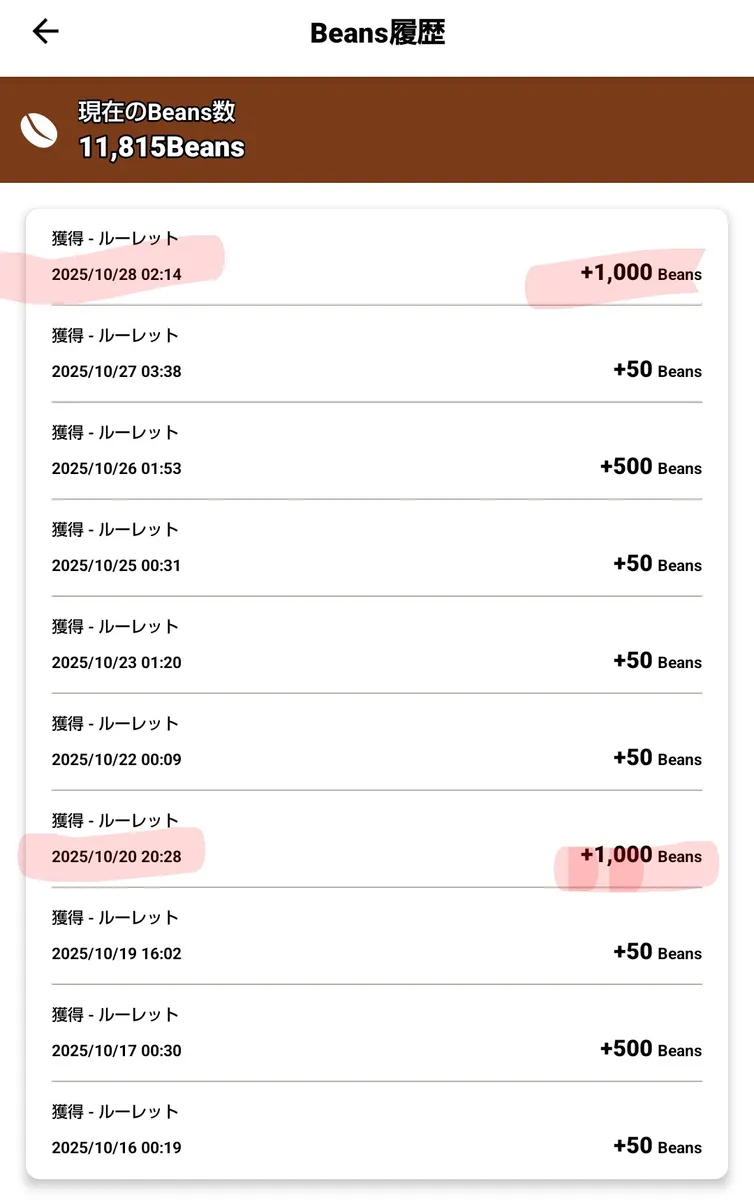
Task: Tap the 11,815Beans balance text
Action: (161, 148)
